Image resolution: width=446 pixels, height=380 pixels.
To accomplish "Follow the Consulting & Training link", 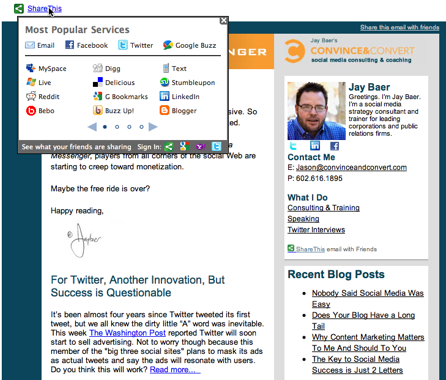I will (x=323, y=208).
